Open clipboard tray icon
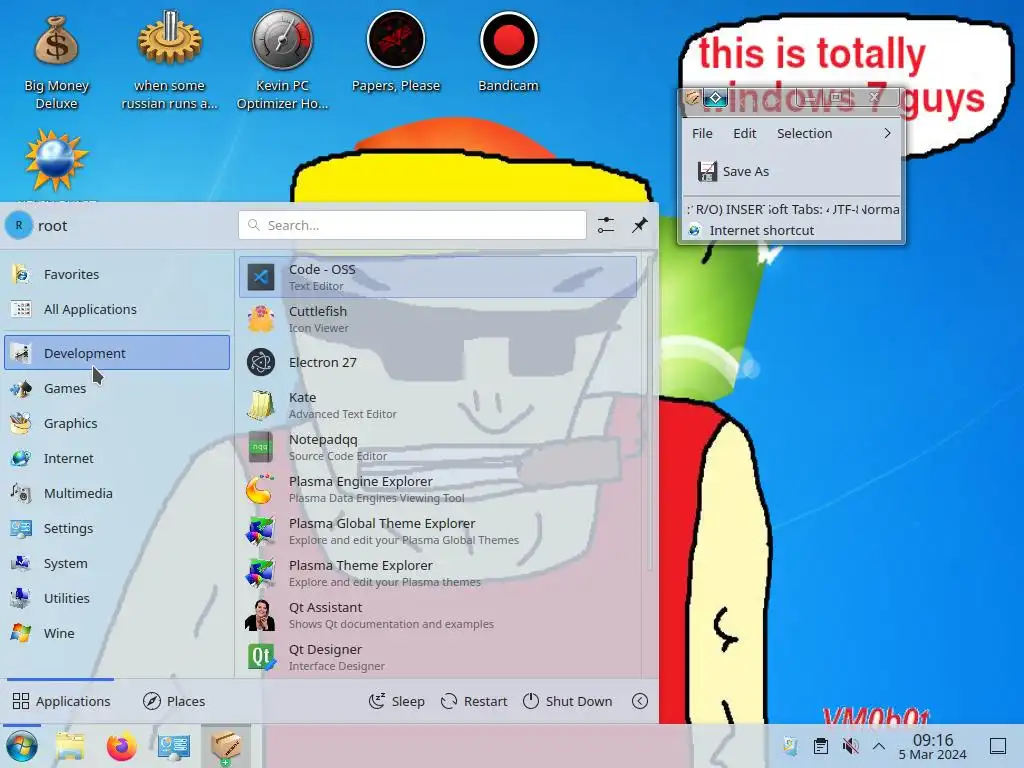 pos(821,746)
